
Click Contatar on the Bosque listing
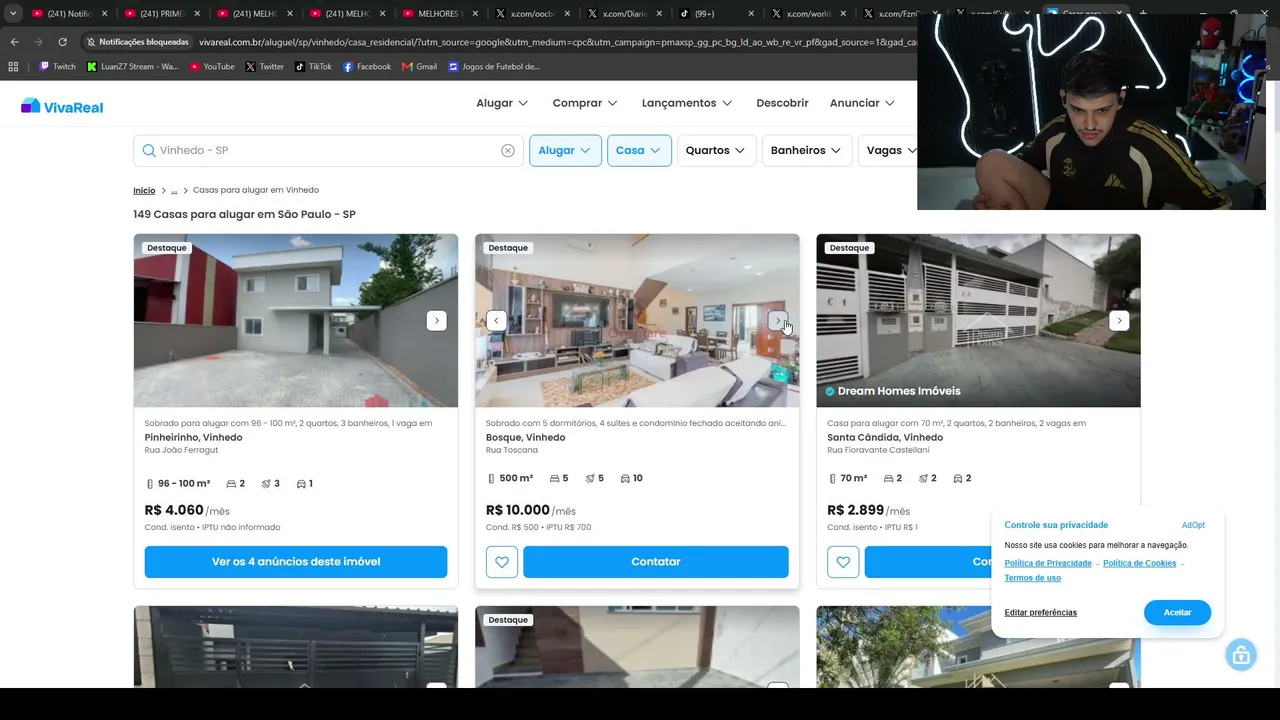coord(656,562)
